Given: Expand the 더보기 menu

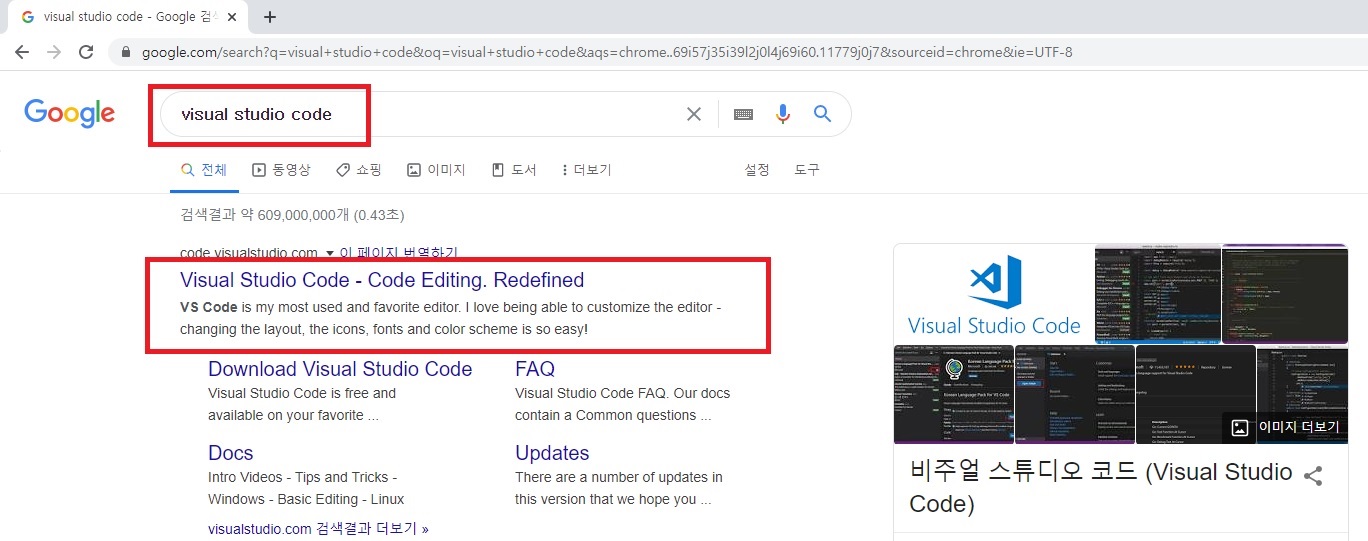Looking at the screenshot, I should coord(587,170).
